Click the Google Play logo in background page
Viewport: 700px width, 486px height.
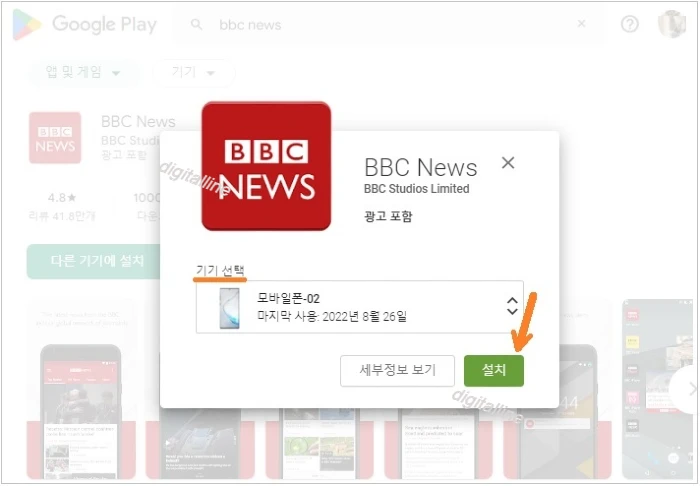coord(85,24)
